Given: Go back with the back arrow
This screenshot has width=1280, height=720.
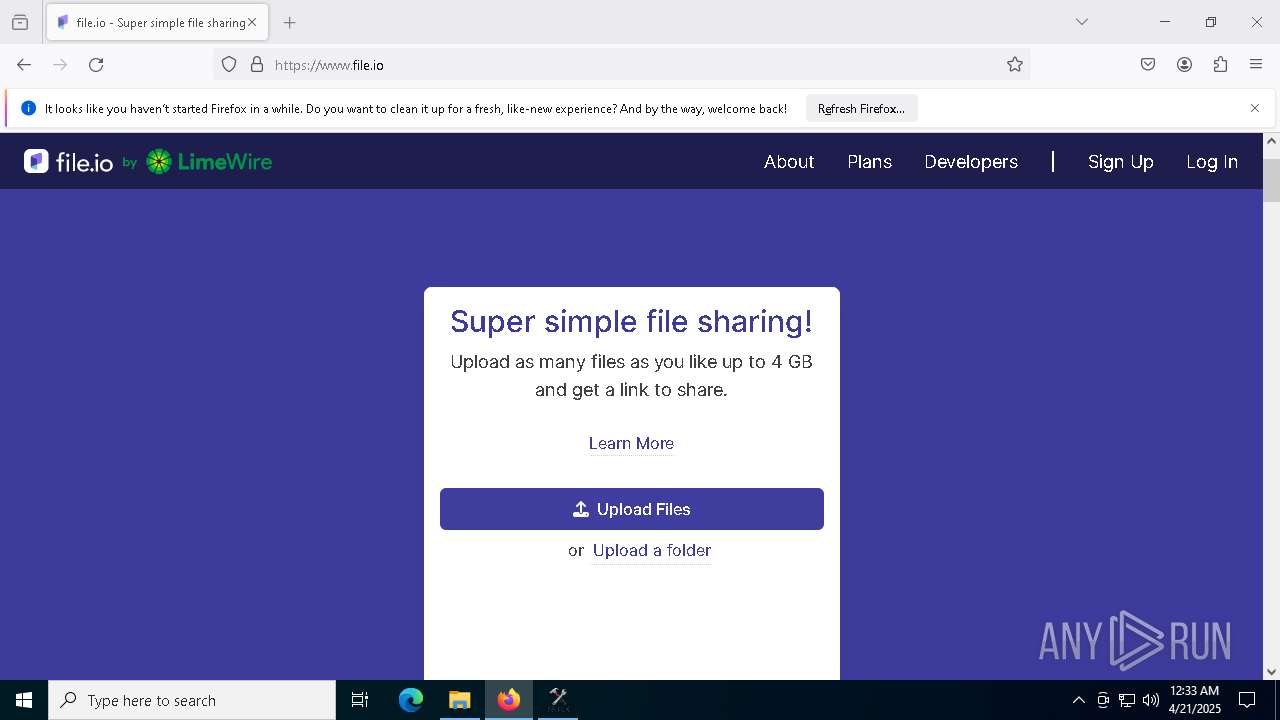Looking at the screenshot, I should pyautogui.click(x=24, y=65).
